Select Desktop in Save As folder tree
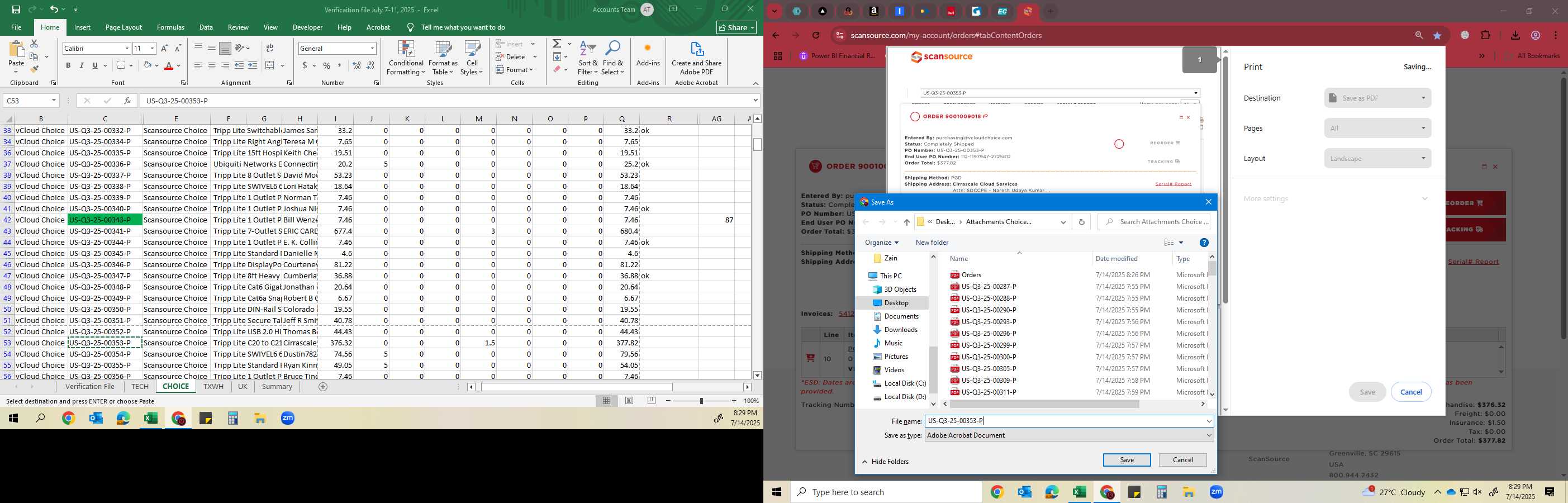 tap(896, 303)
